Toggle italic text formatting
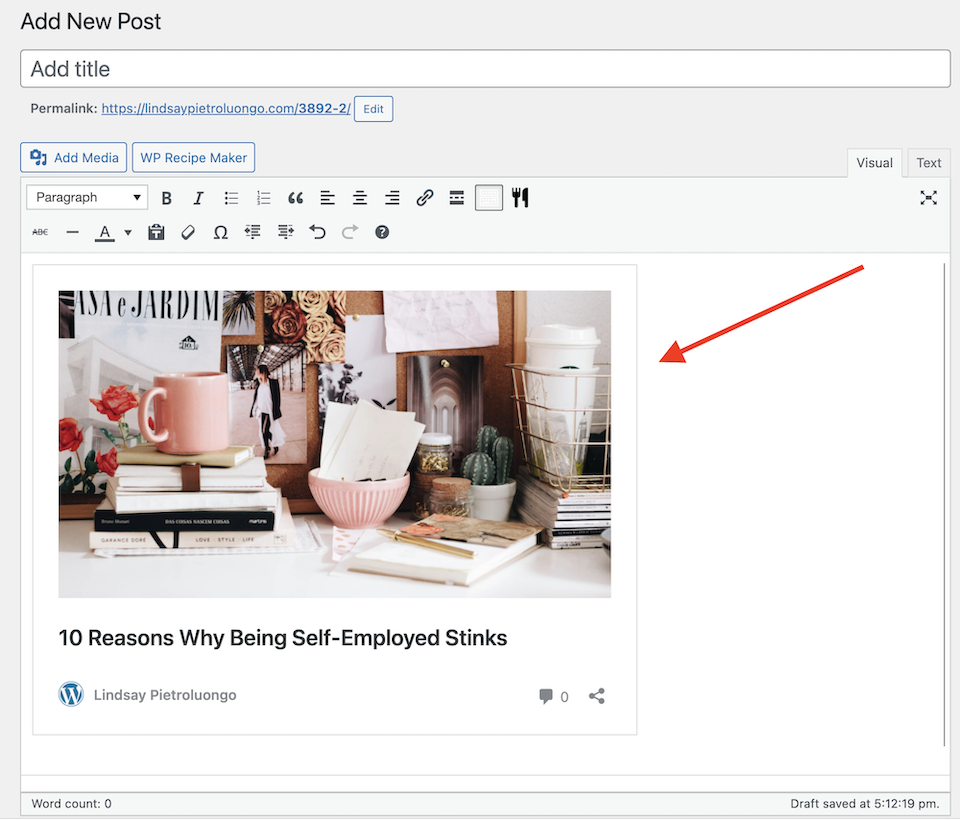 (x=199, y=198)
